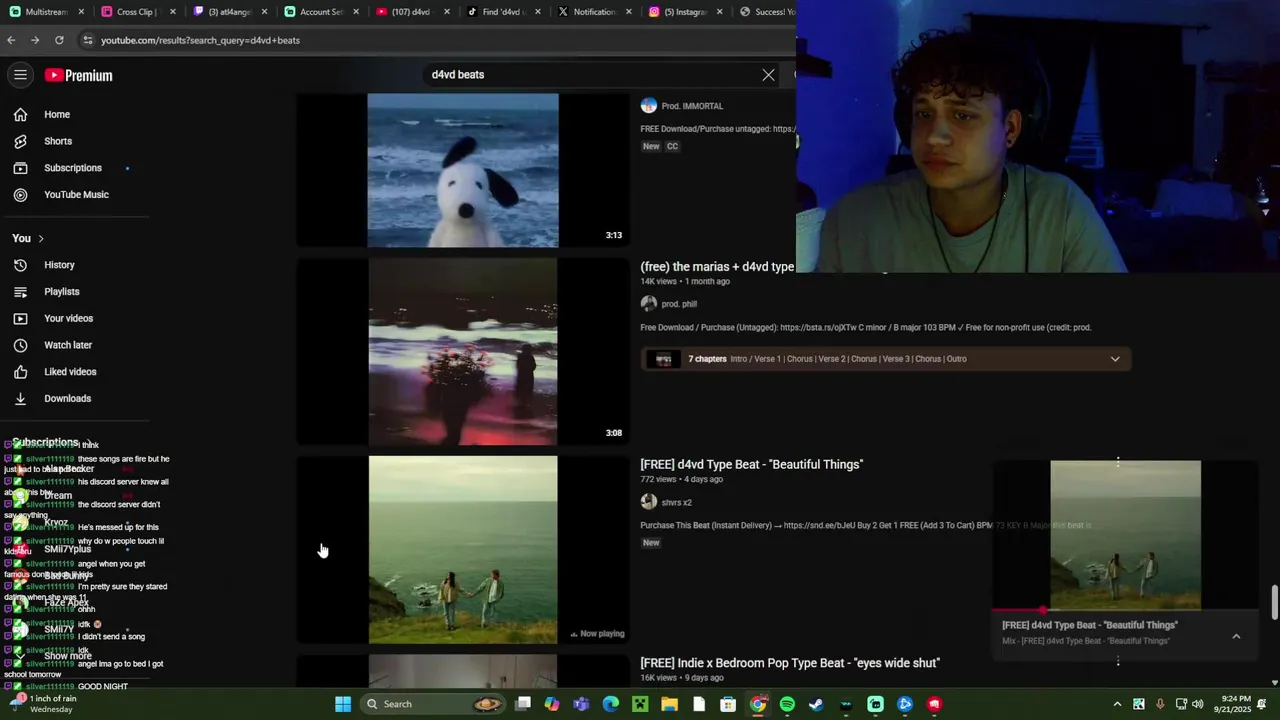
Task: Open the Snoopy thumbnail video
Action: [x=463, y=170]
